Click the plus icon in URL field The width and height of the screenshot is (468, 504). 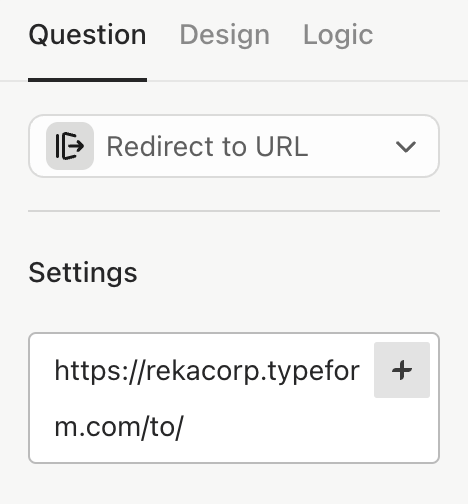point(402,370)
